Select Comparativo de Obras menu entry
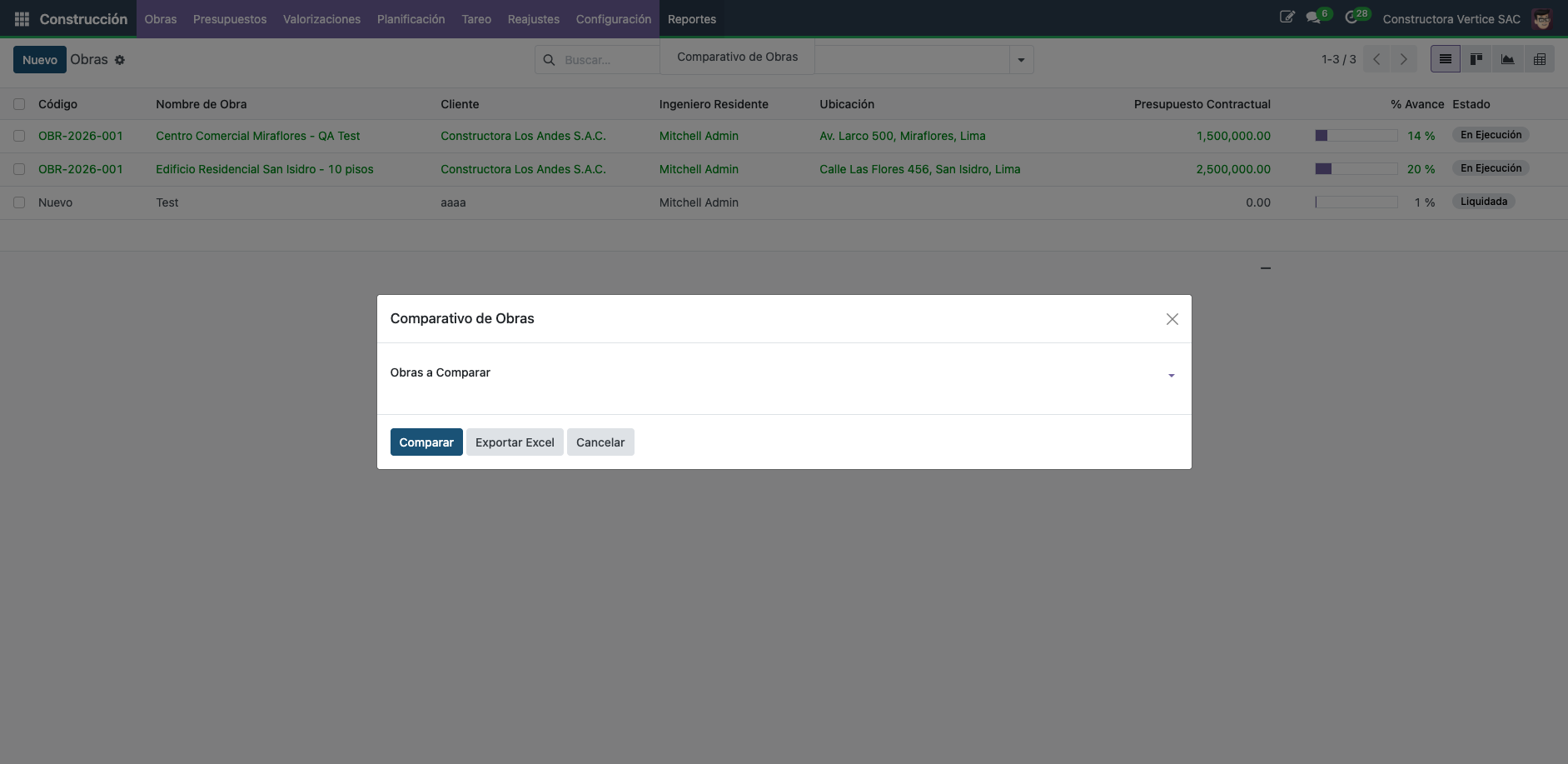Viewport: 1568px width, 764px height. coord(737,57)
